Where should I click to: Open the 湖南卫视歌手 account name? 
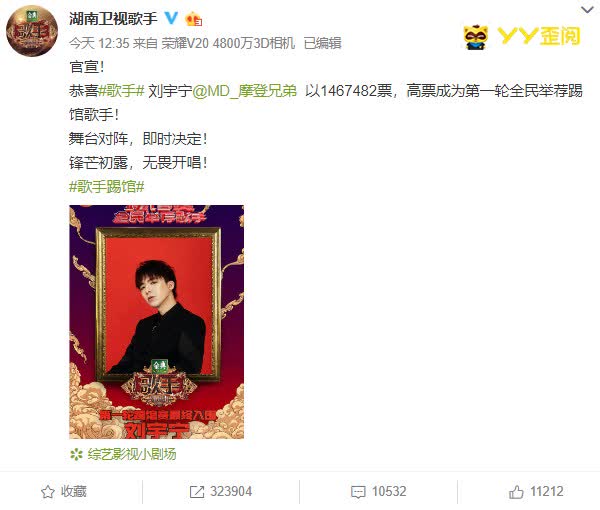(113, 18)
